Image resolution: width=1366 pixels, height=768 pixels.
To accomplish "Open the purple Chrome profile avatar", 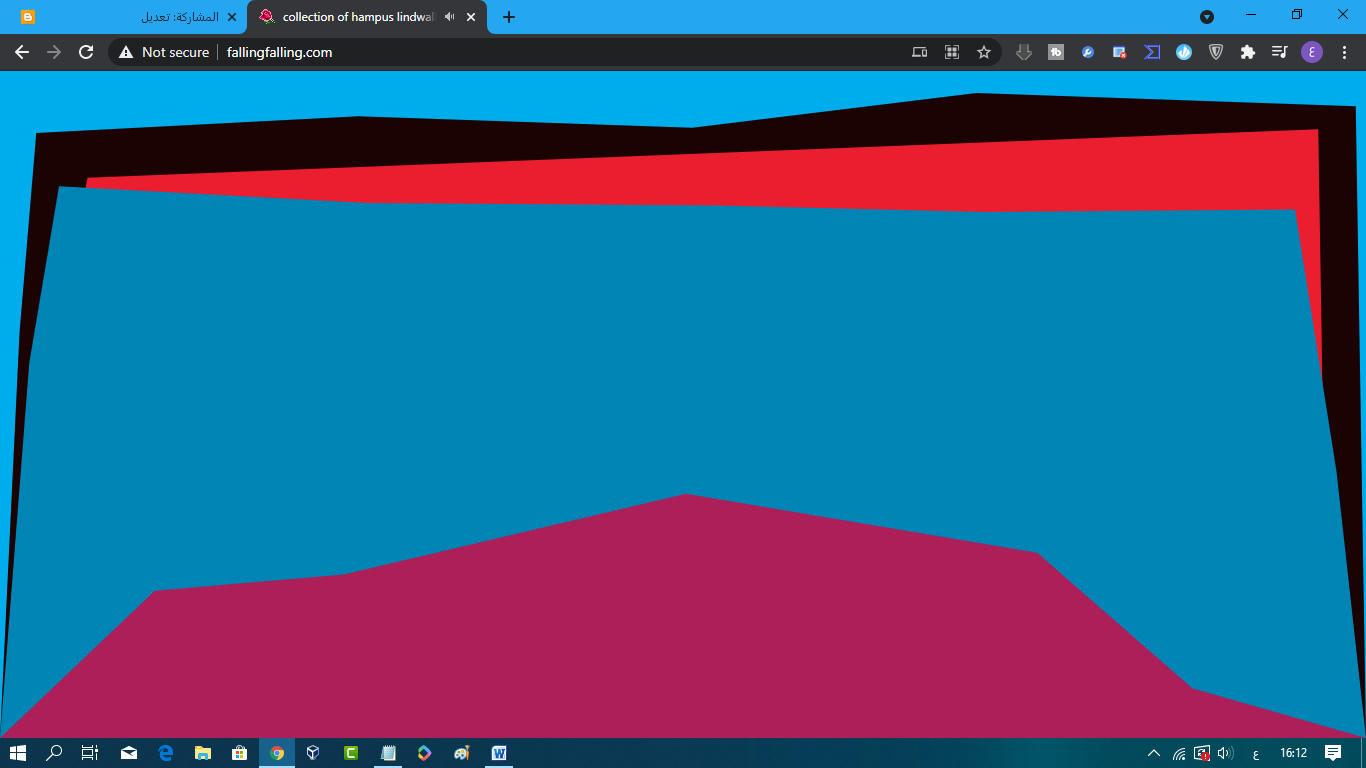I will click(x=1311, y=52).
